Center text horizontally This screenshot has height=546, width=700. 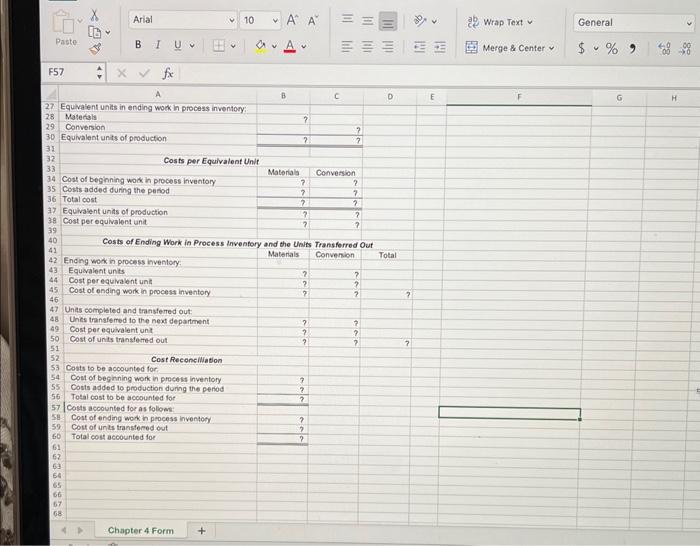click(x=367, y=46)
